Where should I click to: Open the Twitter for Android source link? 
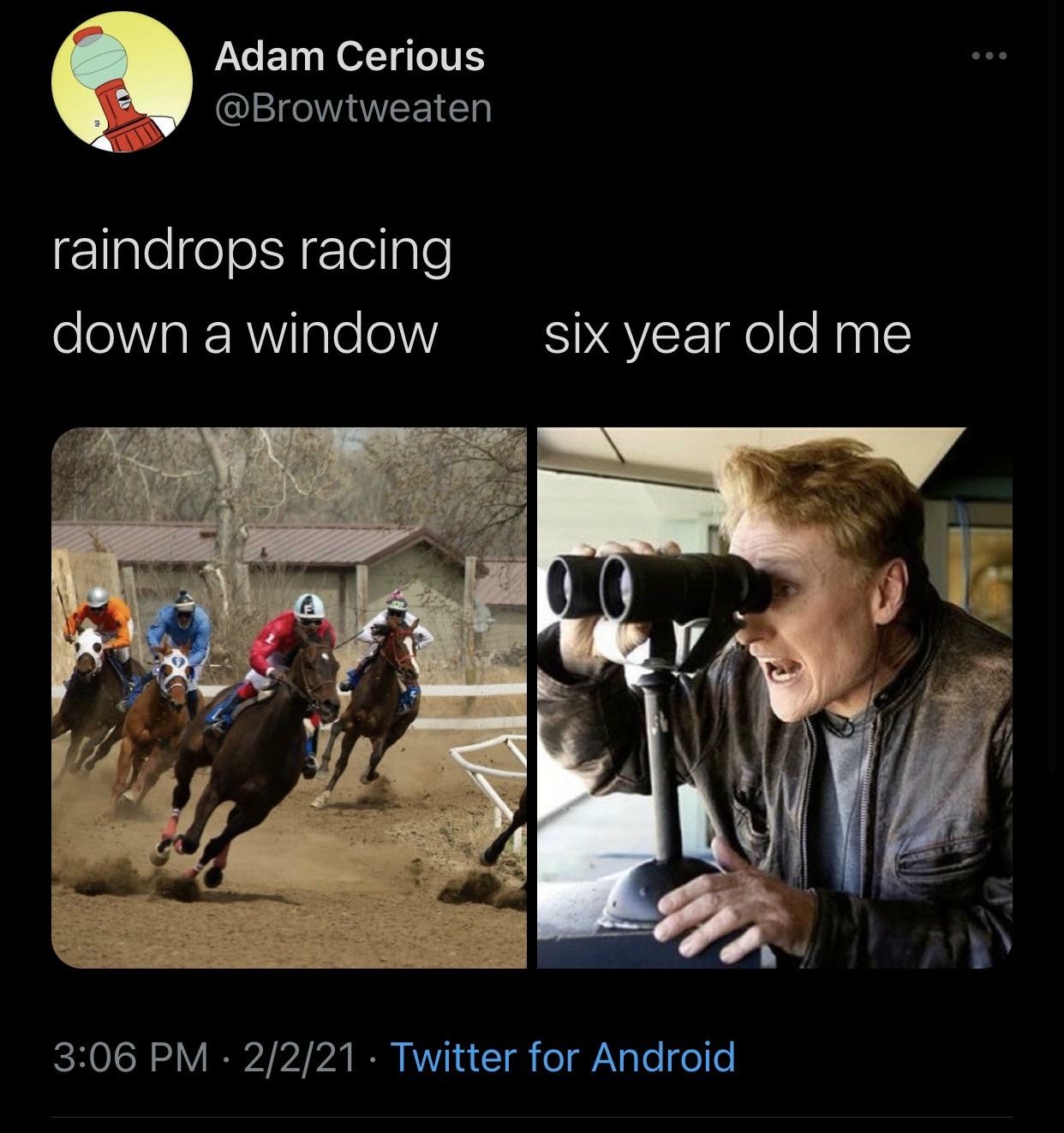point(563,1056)
